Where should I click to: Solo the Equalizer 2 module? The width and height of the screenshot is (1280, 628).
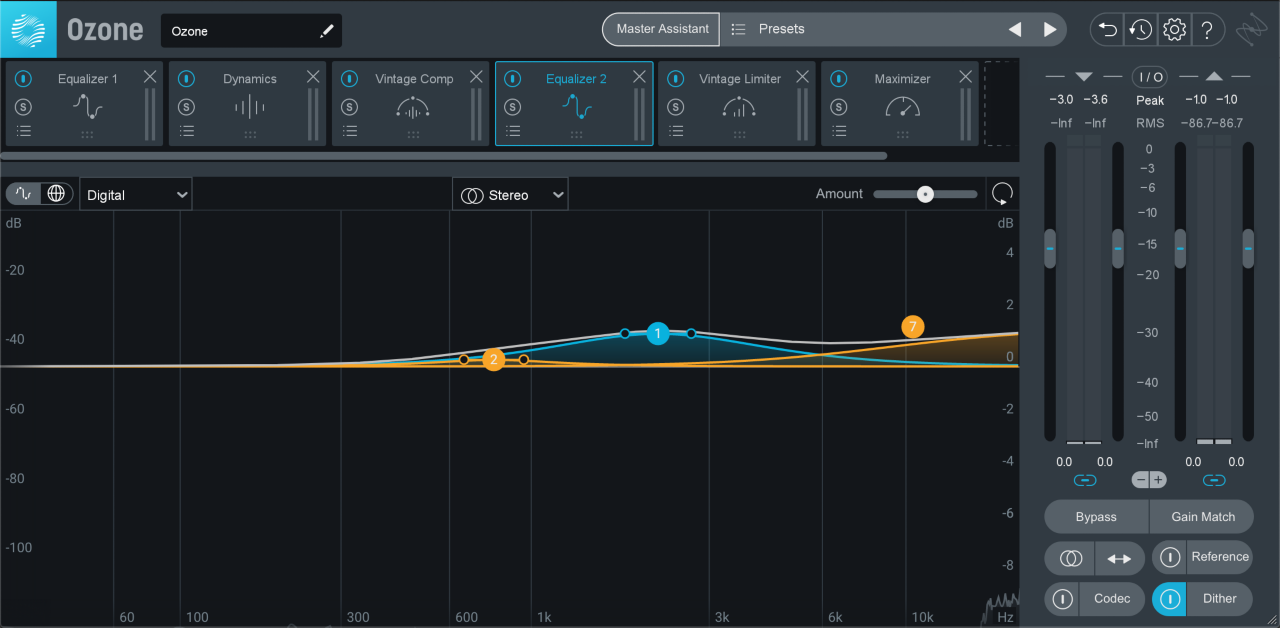pos(513,107)
